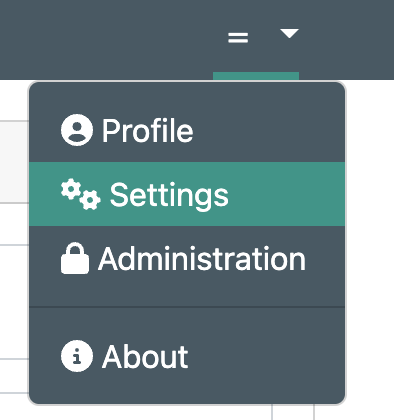Viewport: 394px width, 420px height.
Task: Click the two-bar equals icon in header
Action: pos(238,37)
